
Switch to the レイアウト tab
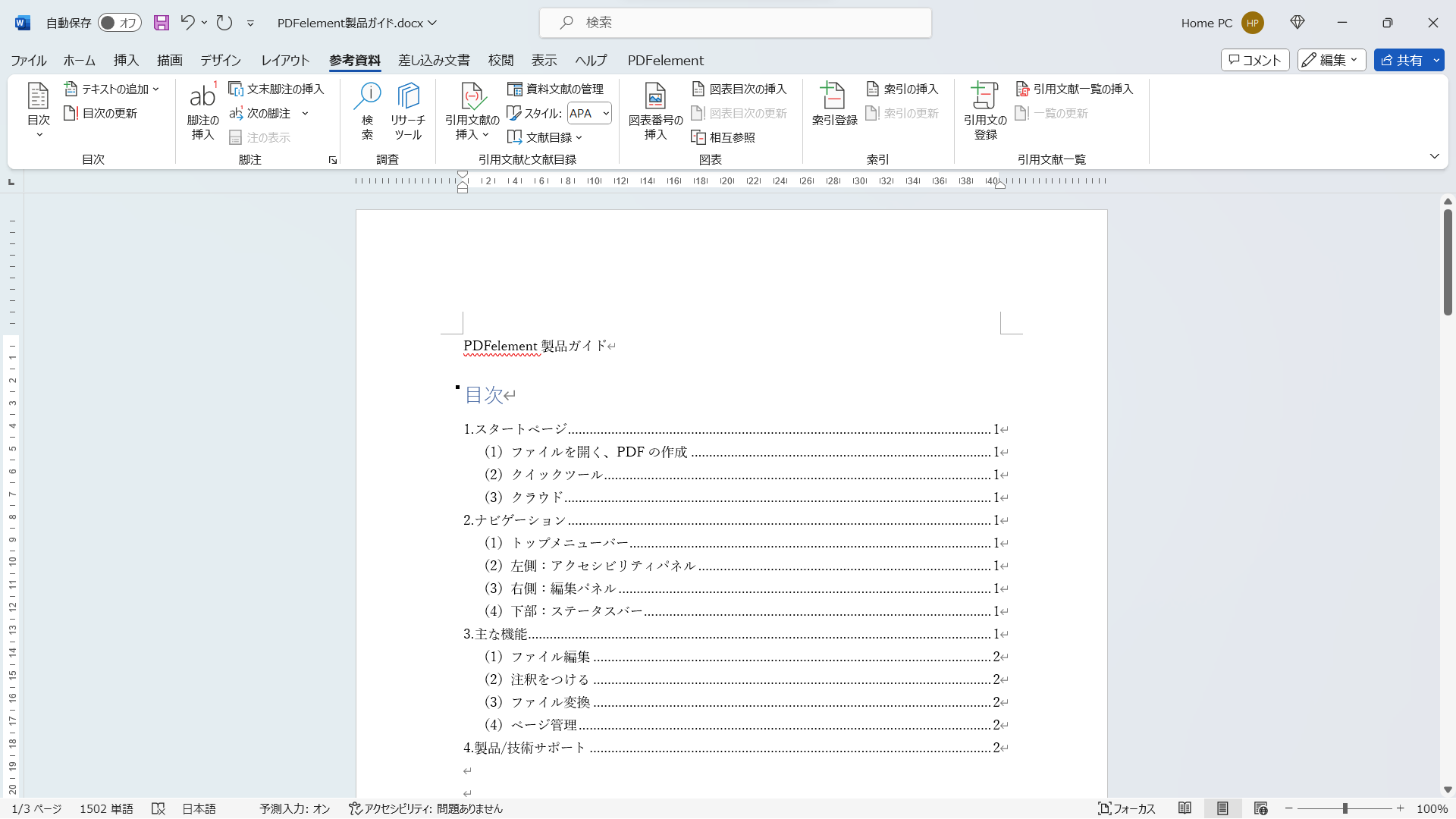(x=285, y=61)
